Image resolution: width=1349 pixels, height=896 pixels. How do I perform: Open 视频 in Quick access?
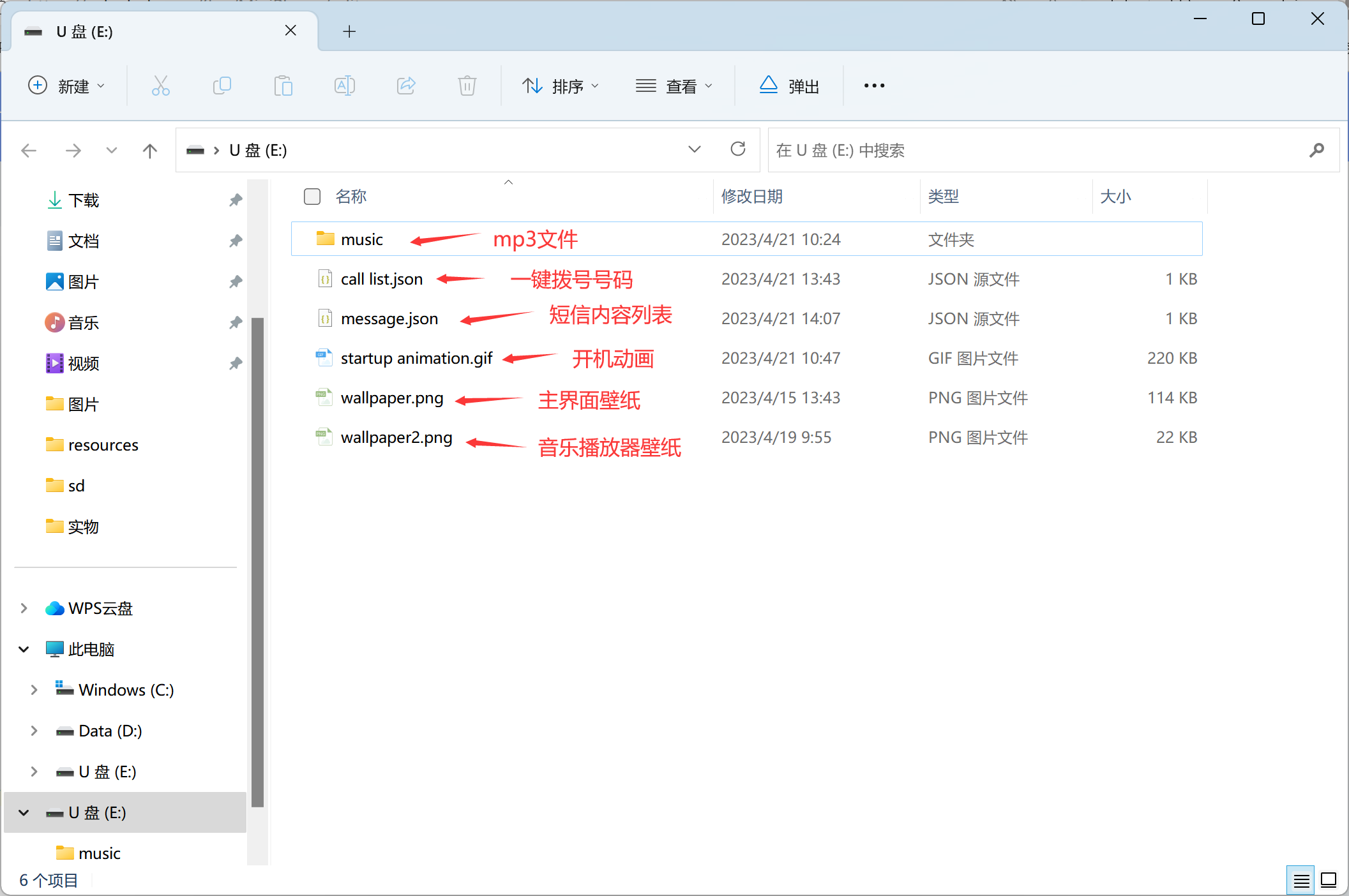83,364
